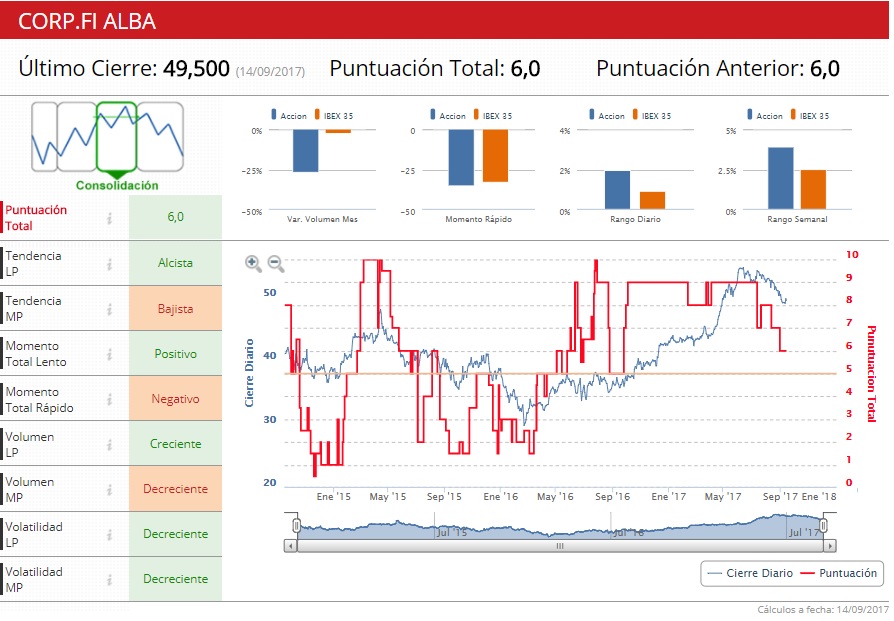The height and width of the screenshot is (621, 894).
Task: Click the green 6,0 score cell
Action: (x=176, y=217)
